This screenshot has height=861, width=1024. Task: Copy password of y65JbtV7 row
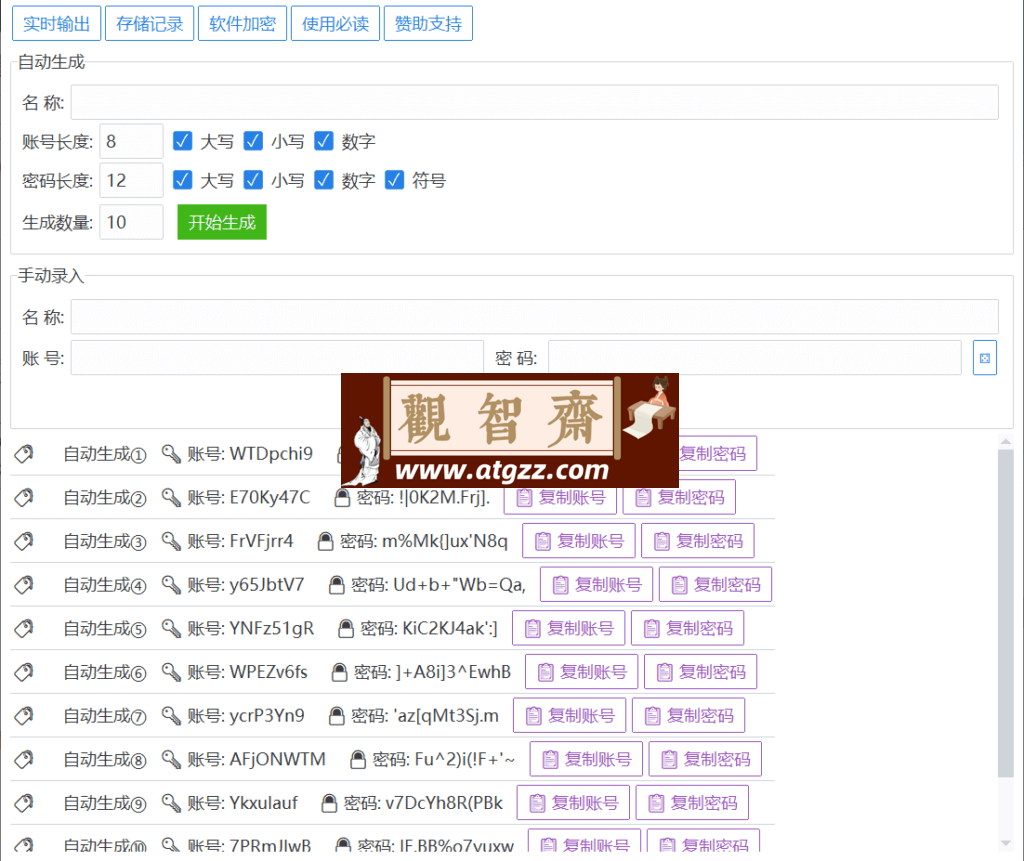pyautogui.click(x=716, y=585)
